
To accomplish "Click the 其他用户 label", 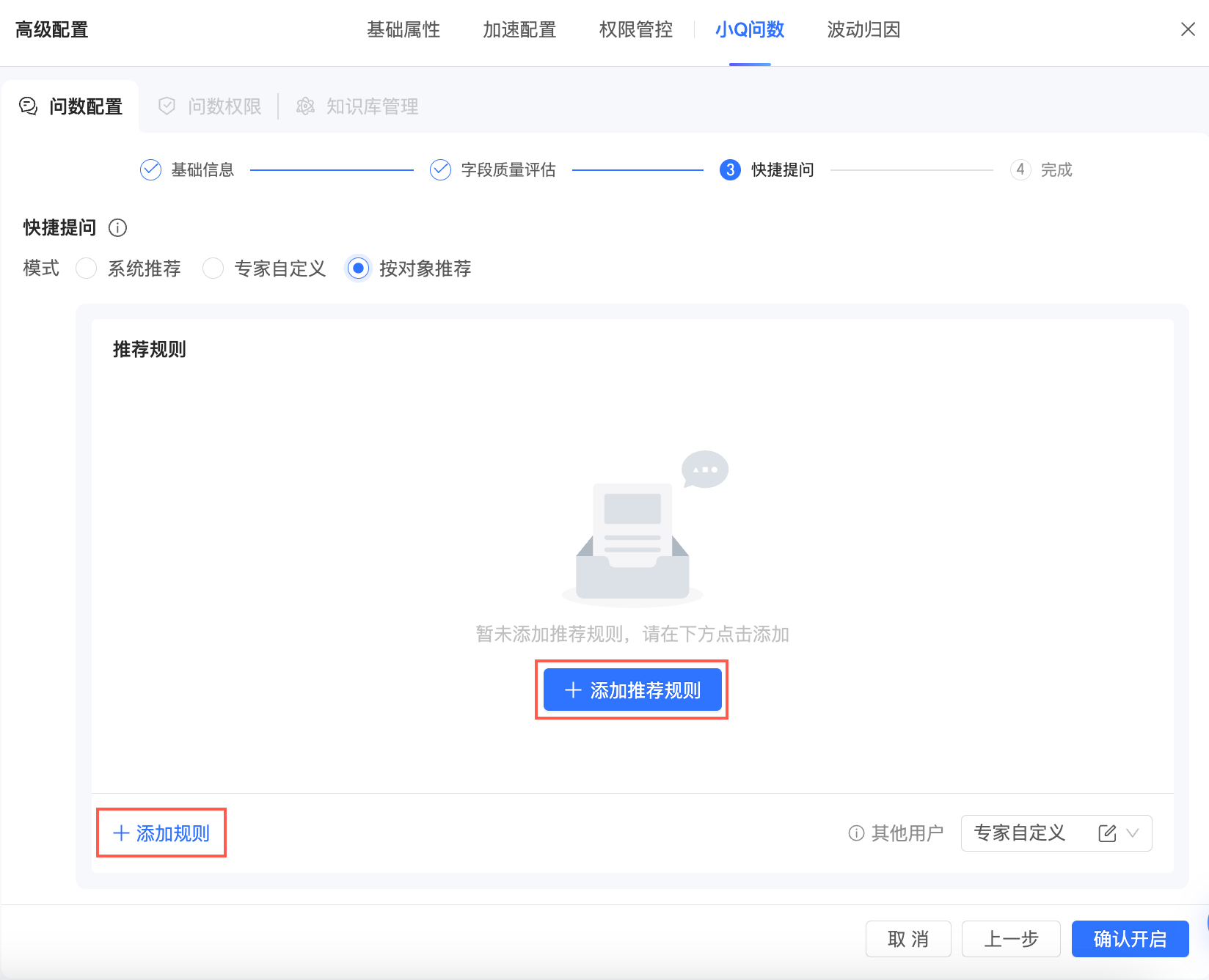I will pos(907,833).
